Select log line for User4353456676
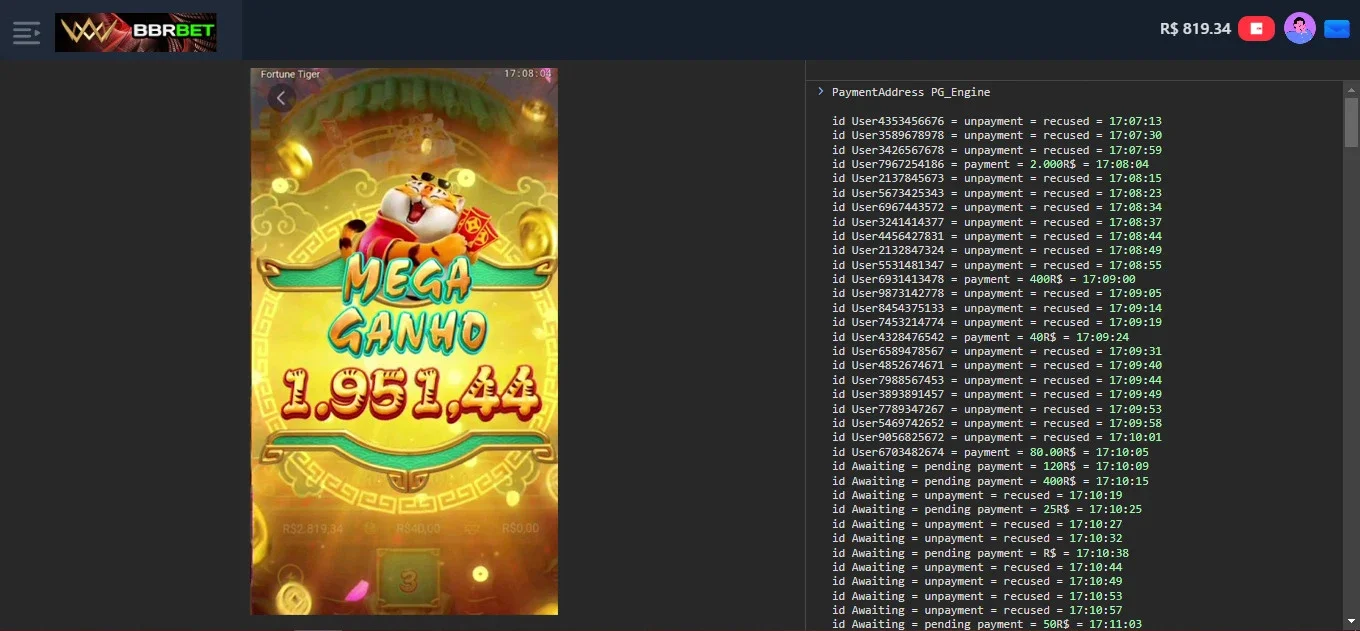The width and height of the screenshot is (1360, 631). [997, 121]
